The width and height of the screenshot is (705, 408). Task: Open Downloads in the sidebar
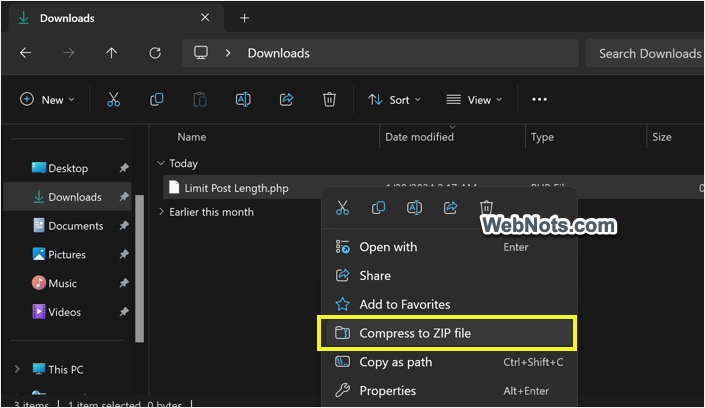tap(67, 197)
